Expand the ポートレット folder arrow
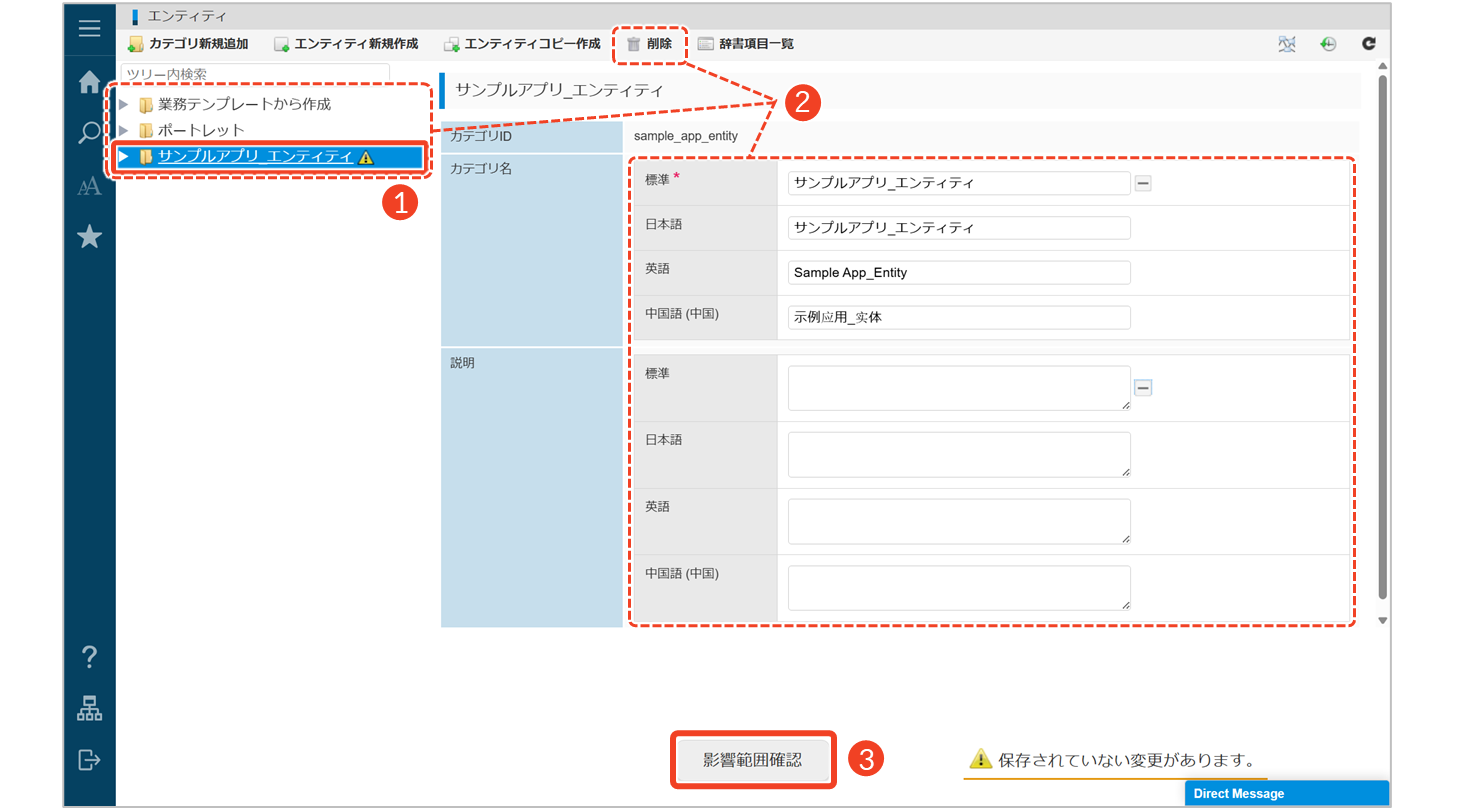The height and width of the screenshot is (809, 1459). tap(124, 130)
